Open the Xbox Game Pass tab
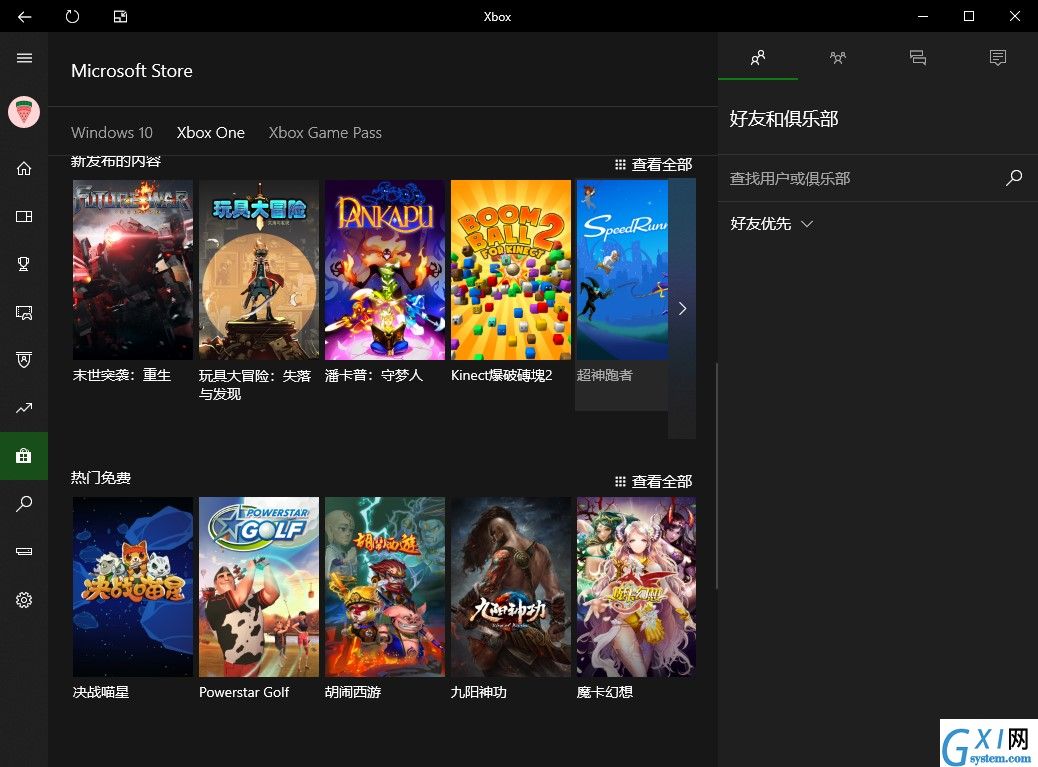The width and height of the screenshot is (1038, 767). 325,132
